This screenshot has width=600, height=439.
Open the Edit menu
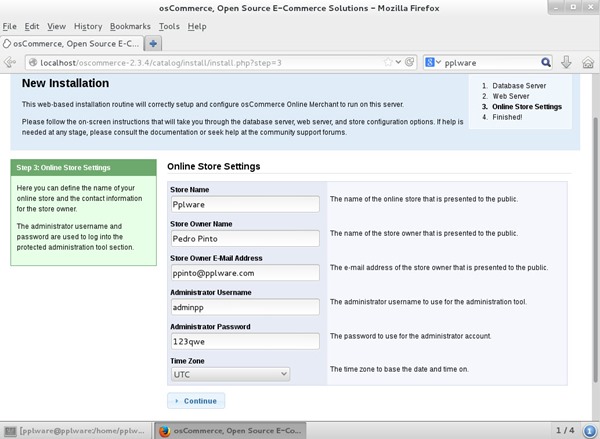pos(32,26)
